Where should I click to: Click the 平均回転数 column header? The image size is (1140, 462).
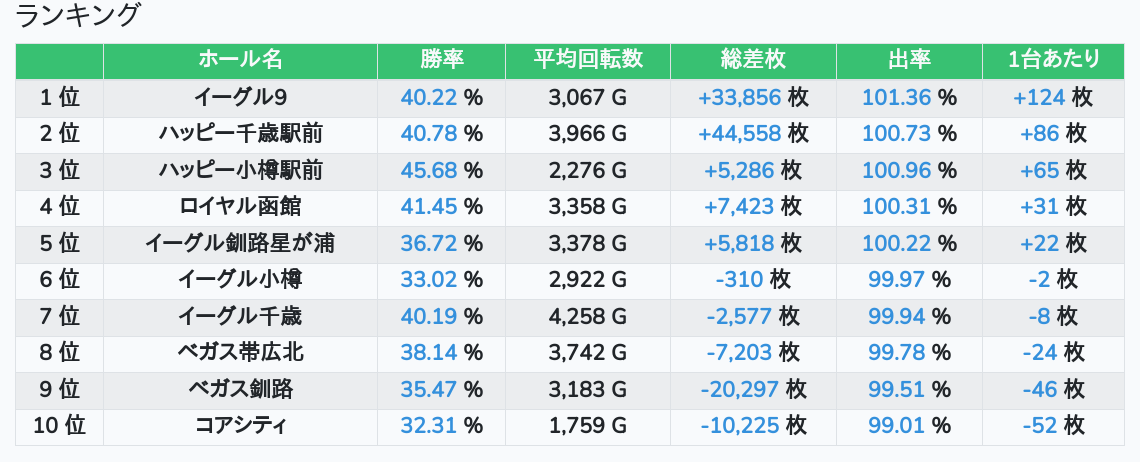coord(588,60)
